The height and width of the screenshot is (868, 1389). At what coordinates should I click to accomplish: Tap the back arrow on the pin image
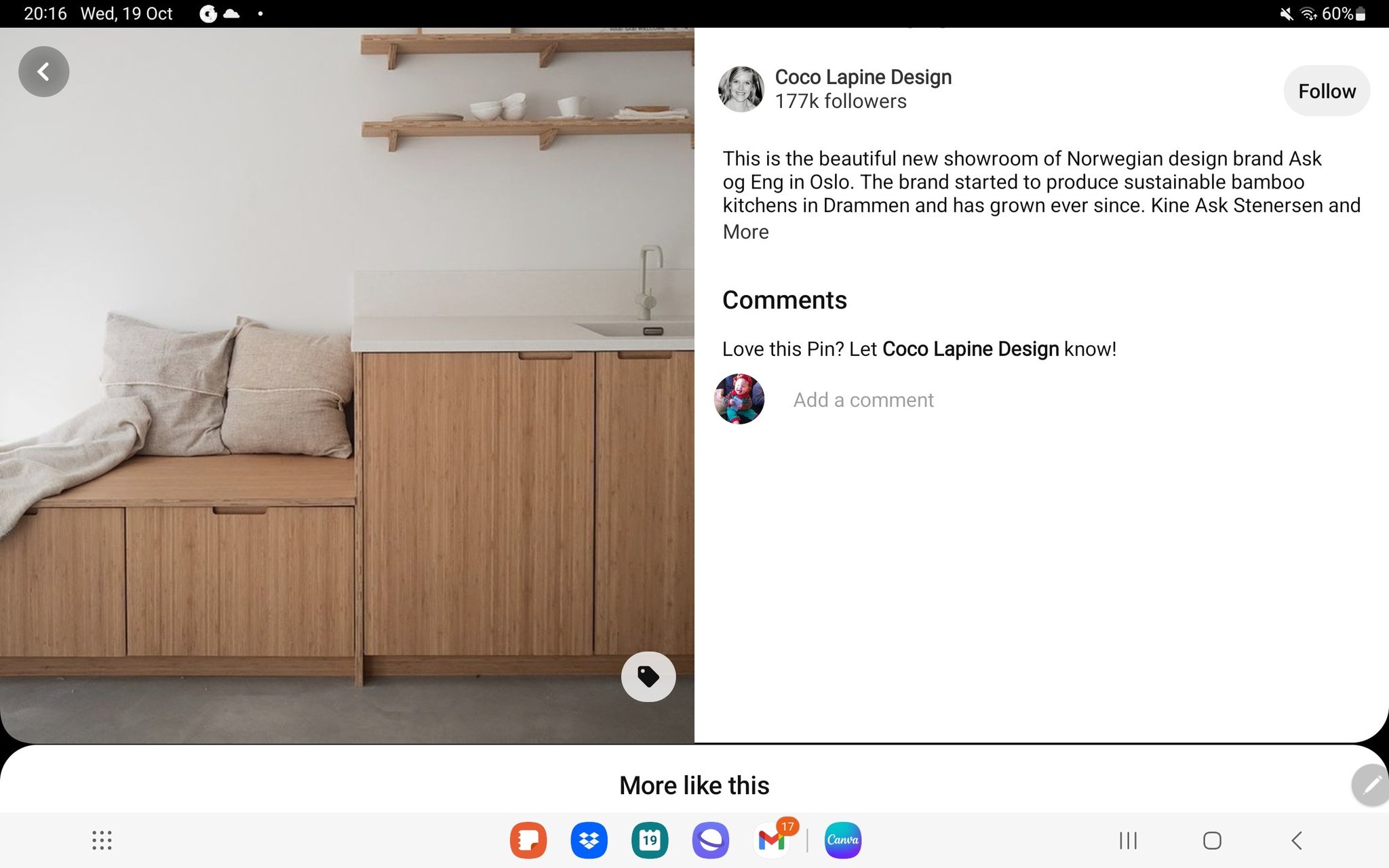point(43,71)
